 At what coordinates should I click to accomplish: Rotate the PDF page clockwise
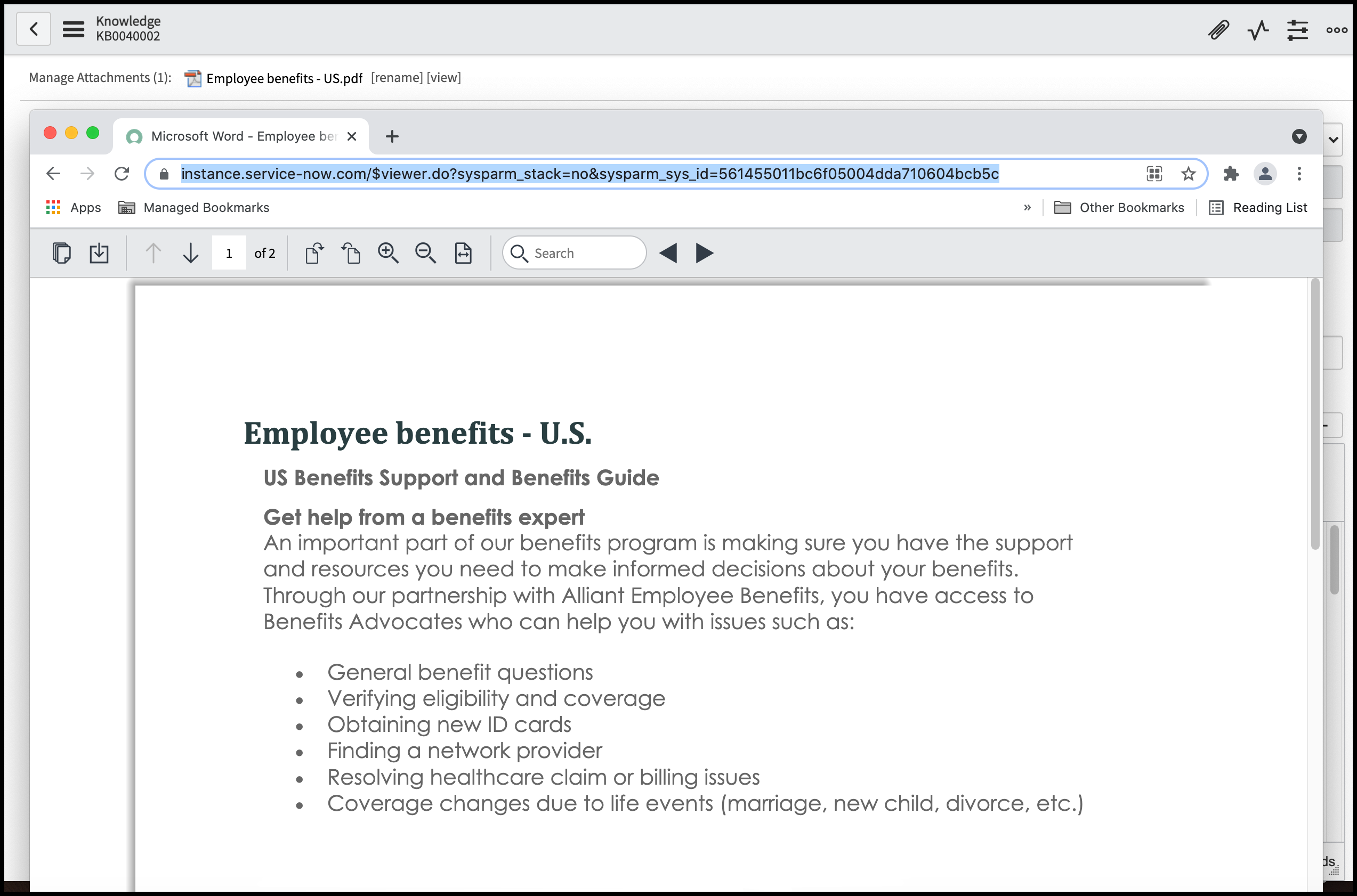click(x=314, y=252)
